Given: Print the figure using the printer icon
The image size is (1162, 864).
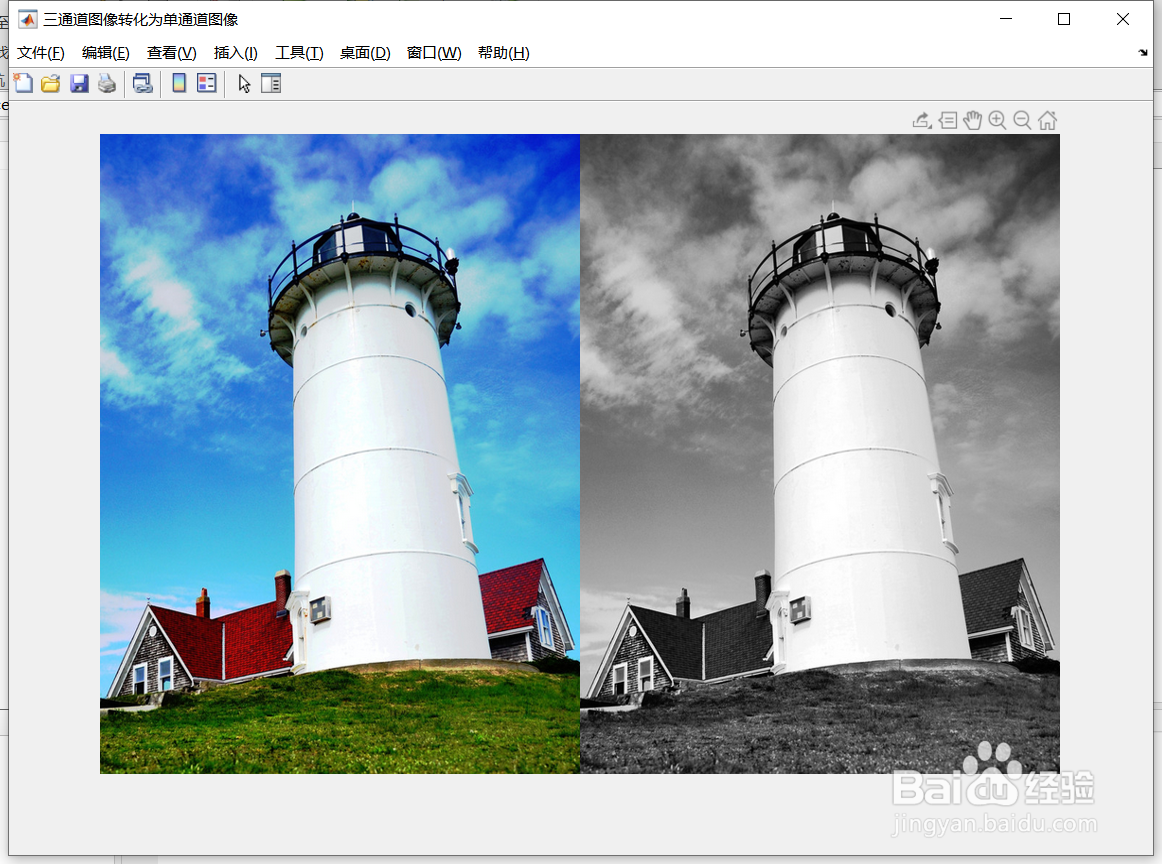Looking at the screenshot, I should click(x=107, y=84).
